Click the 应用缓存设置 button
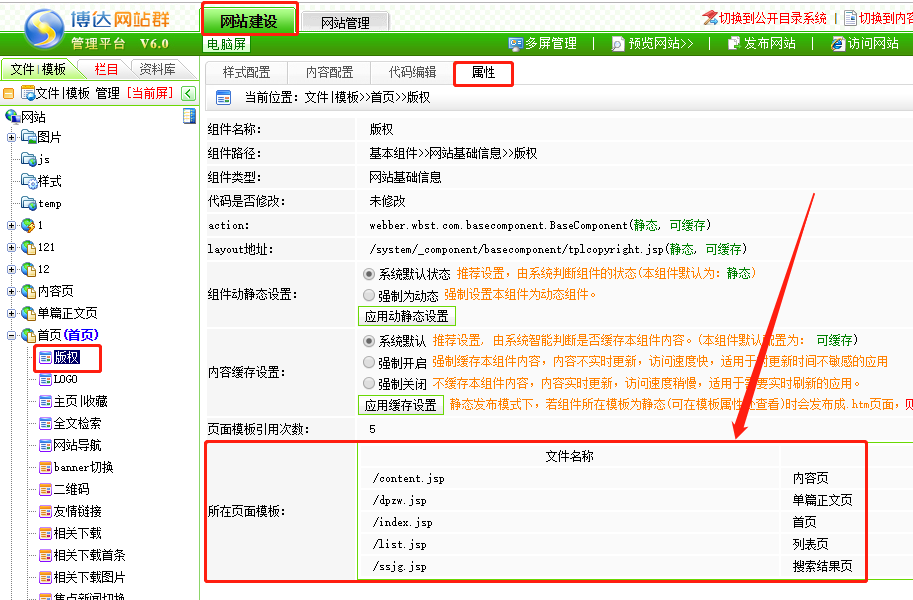Viewport: 913px width, 600px height. 400,405
